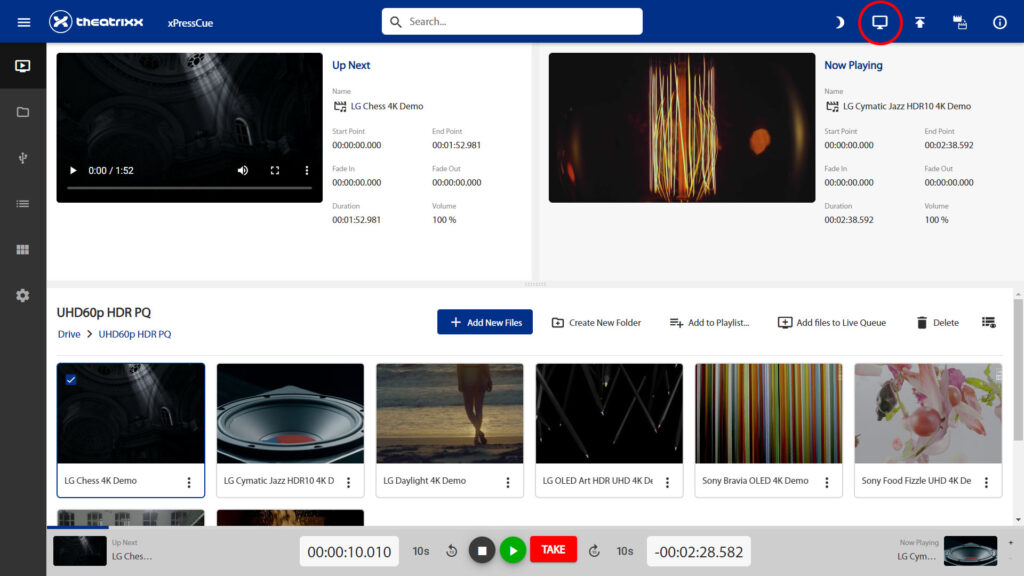Open more options in the Up Next video player
1024x576 pixels.
(307, 171)
